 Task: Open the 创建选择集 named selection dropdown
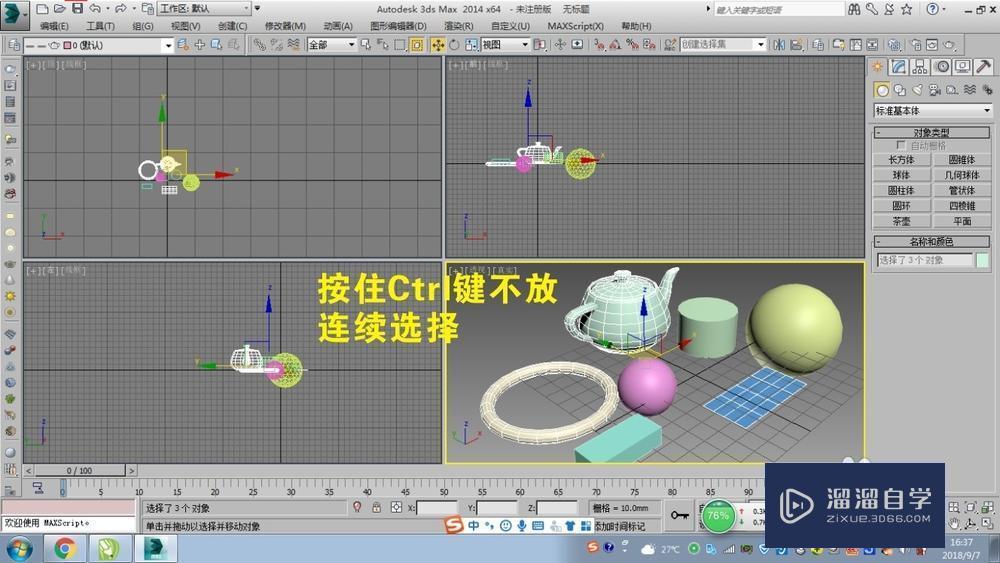click(723, 45)
